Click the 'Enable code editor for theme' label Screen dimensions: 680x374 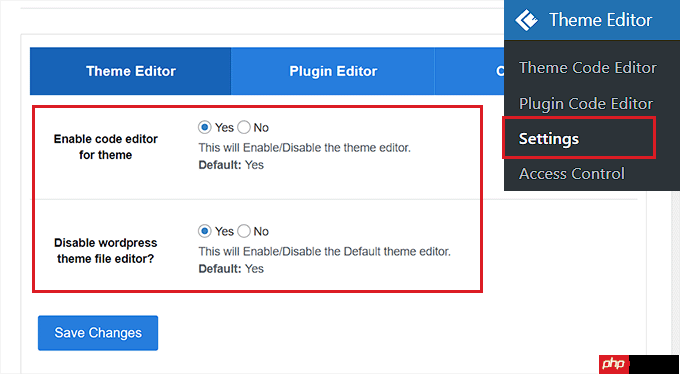pos(105,147)
